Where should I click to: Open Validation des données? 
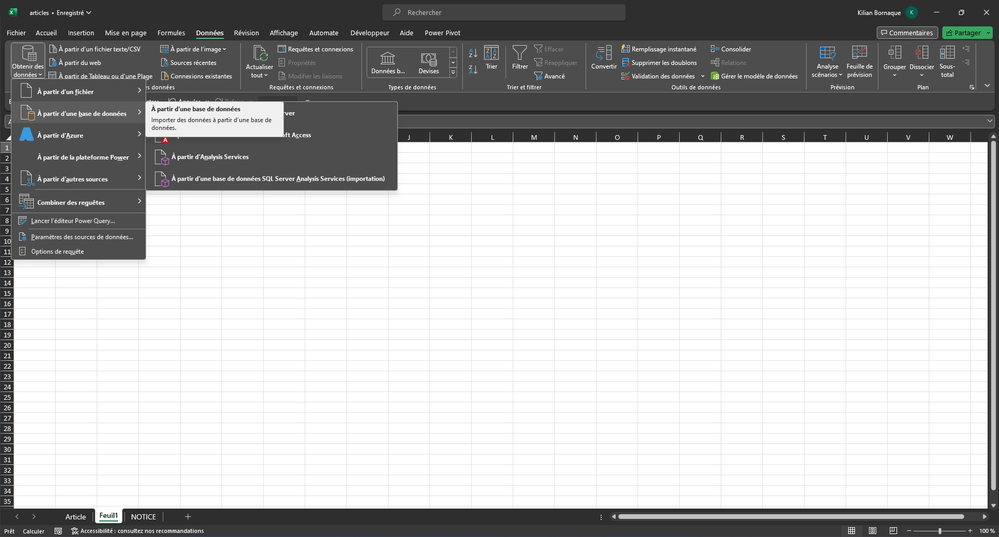click(x=658, y=76)
